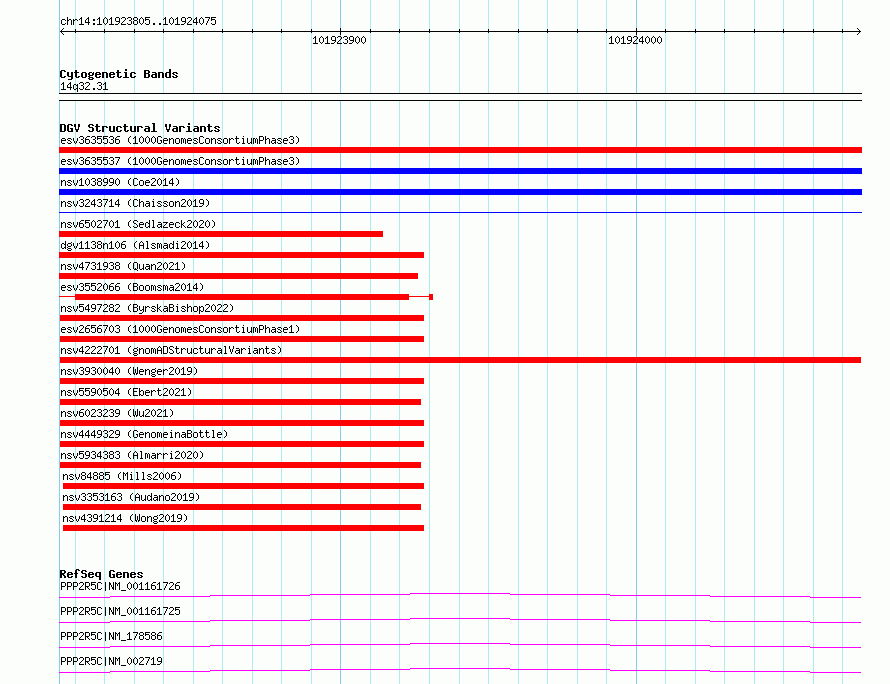Open variant dgv1138n106 (Alsmadi2014)
Viewport: 890px width, 684px height.
[135, 245]
